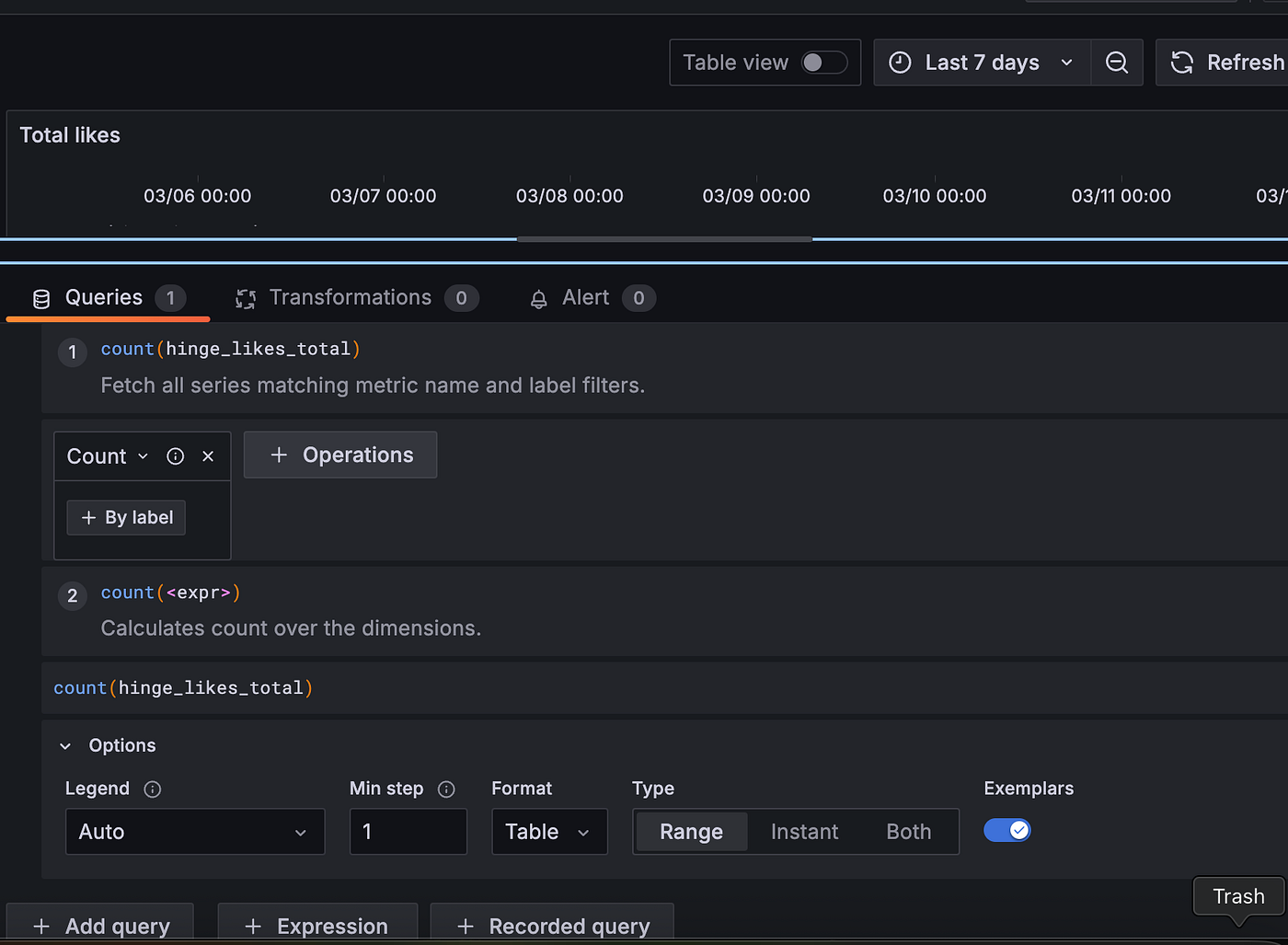
Task: Open the Count operation dropdown
Action: (x=107, y=456)
